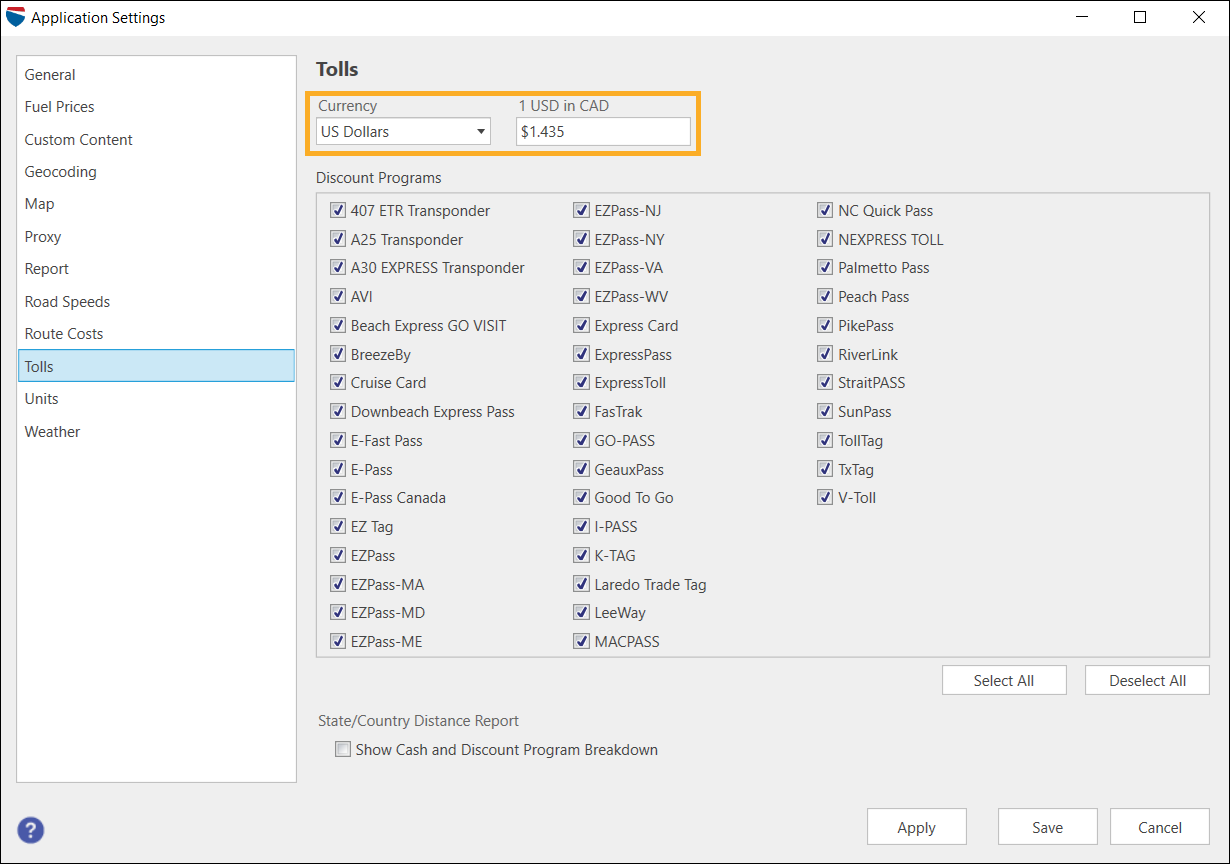Uncheck the Peach Pass option
Screen dimensions: 1230x864
825,296
